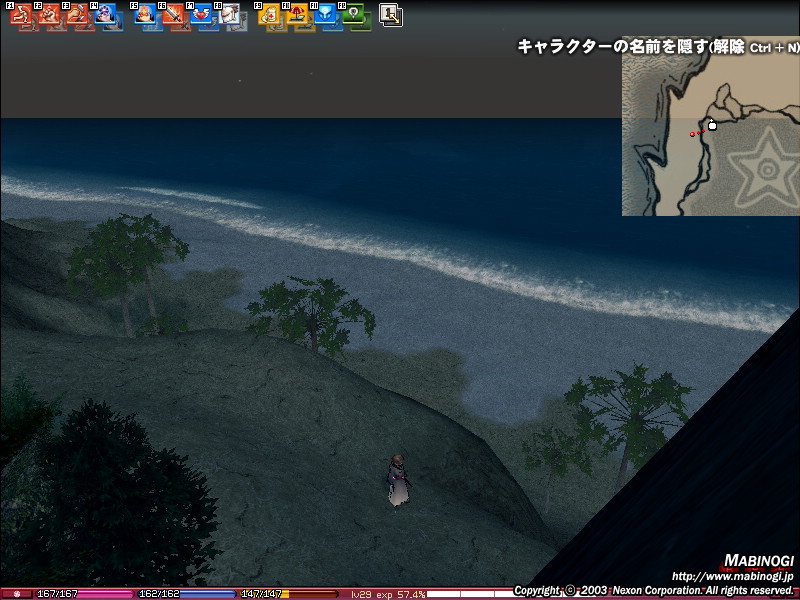Activate the F9 first aid bottle icon
The width and height of the screenshot is (800, 600).
click(x=269, y=14)
